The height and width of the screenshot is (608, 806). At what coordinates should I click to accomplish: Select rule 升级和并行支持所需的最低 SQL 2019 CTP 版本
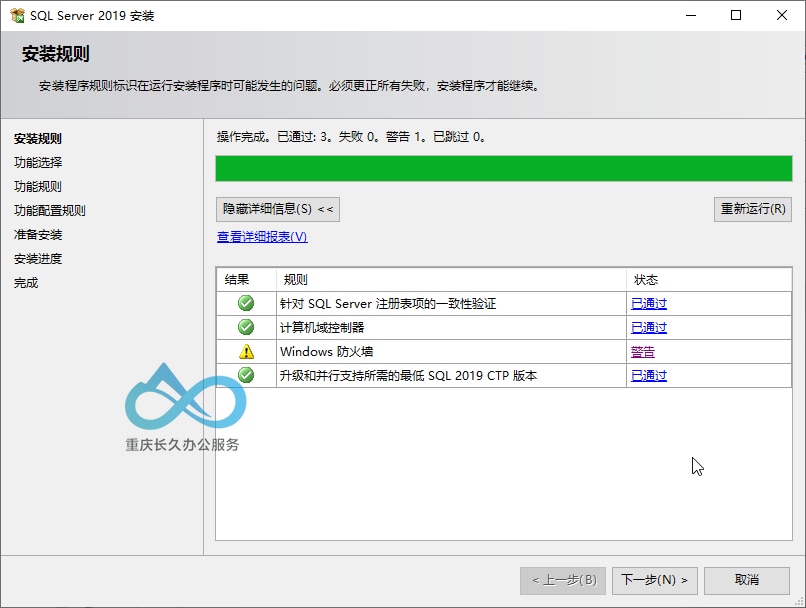pyautogui.click(x=408, y=376)
